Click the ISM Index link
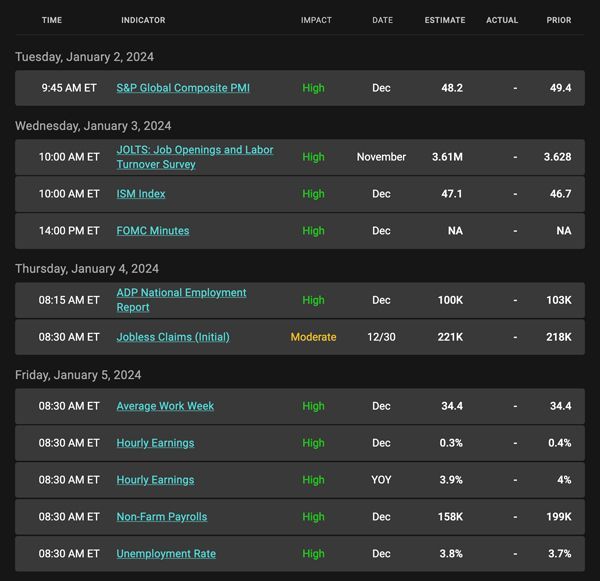This screenshot has height=581, width=600. (x=141, y=194)
